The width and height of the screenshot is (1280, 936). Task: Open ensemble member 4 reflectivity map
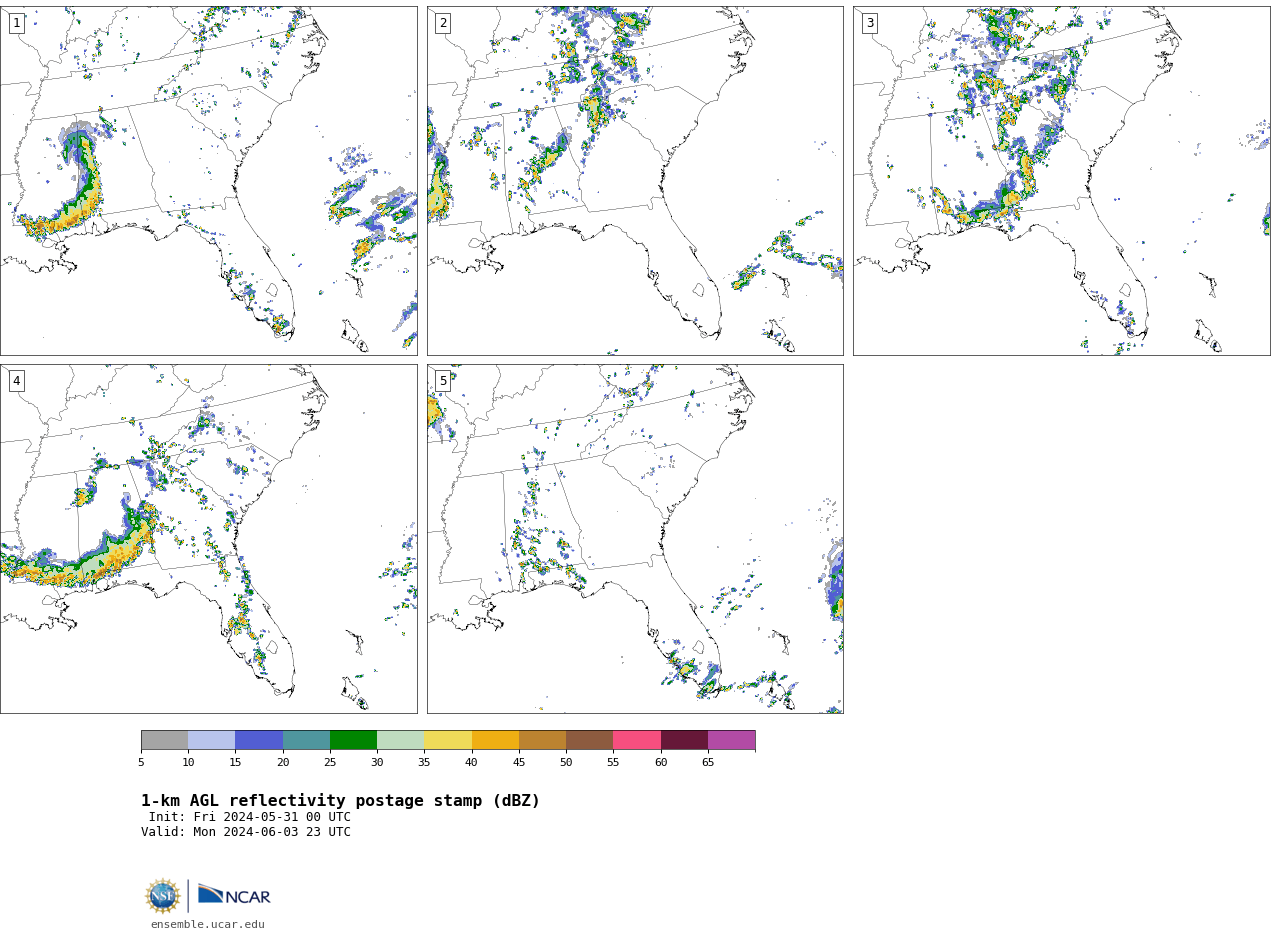(208, 539)
